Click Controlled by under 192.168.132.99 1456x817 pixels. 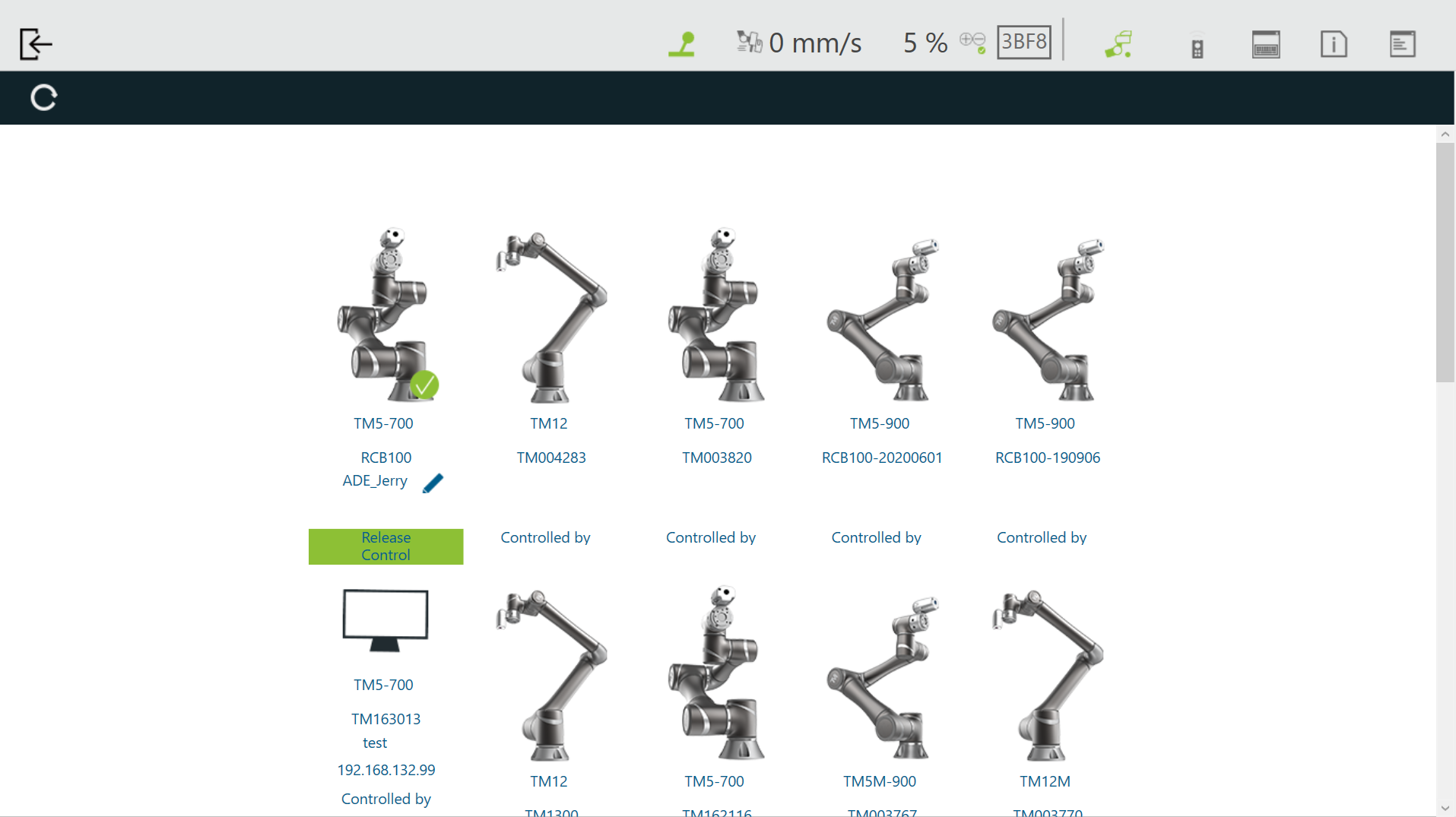pyautogui.click(x=385, y=799)
